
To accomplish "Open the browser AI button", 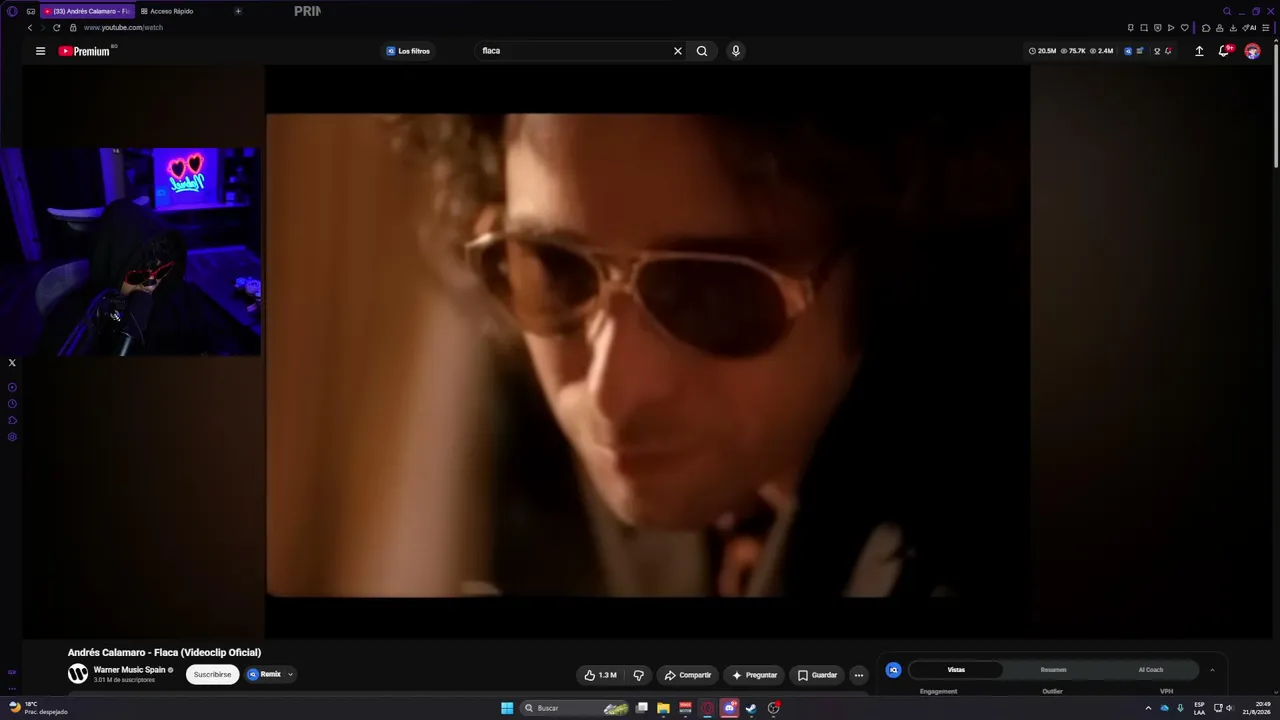I will [x=1249, y=28].
